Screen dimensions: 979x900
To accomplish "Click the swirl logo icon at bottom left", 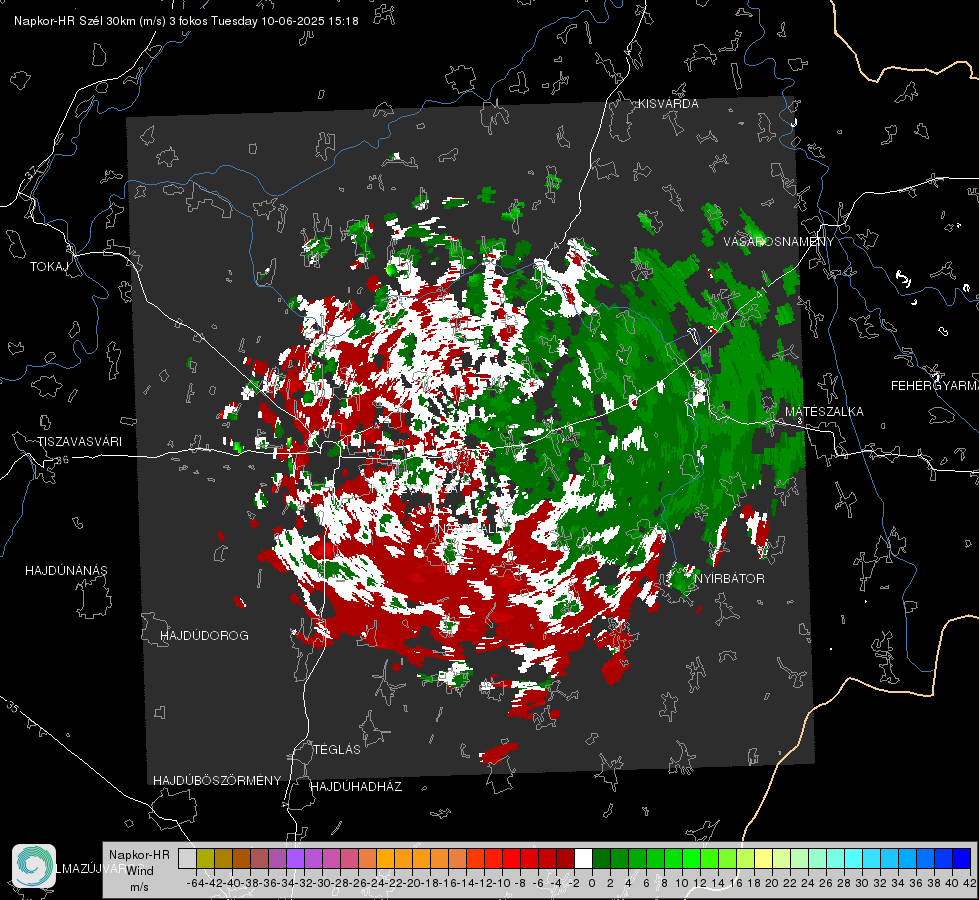I will (x=34, y=866).
